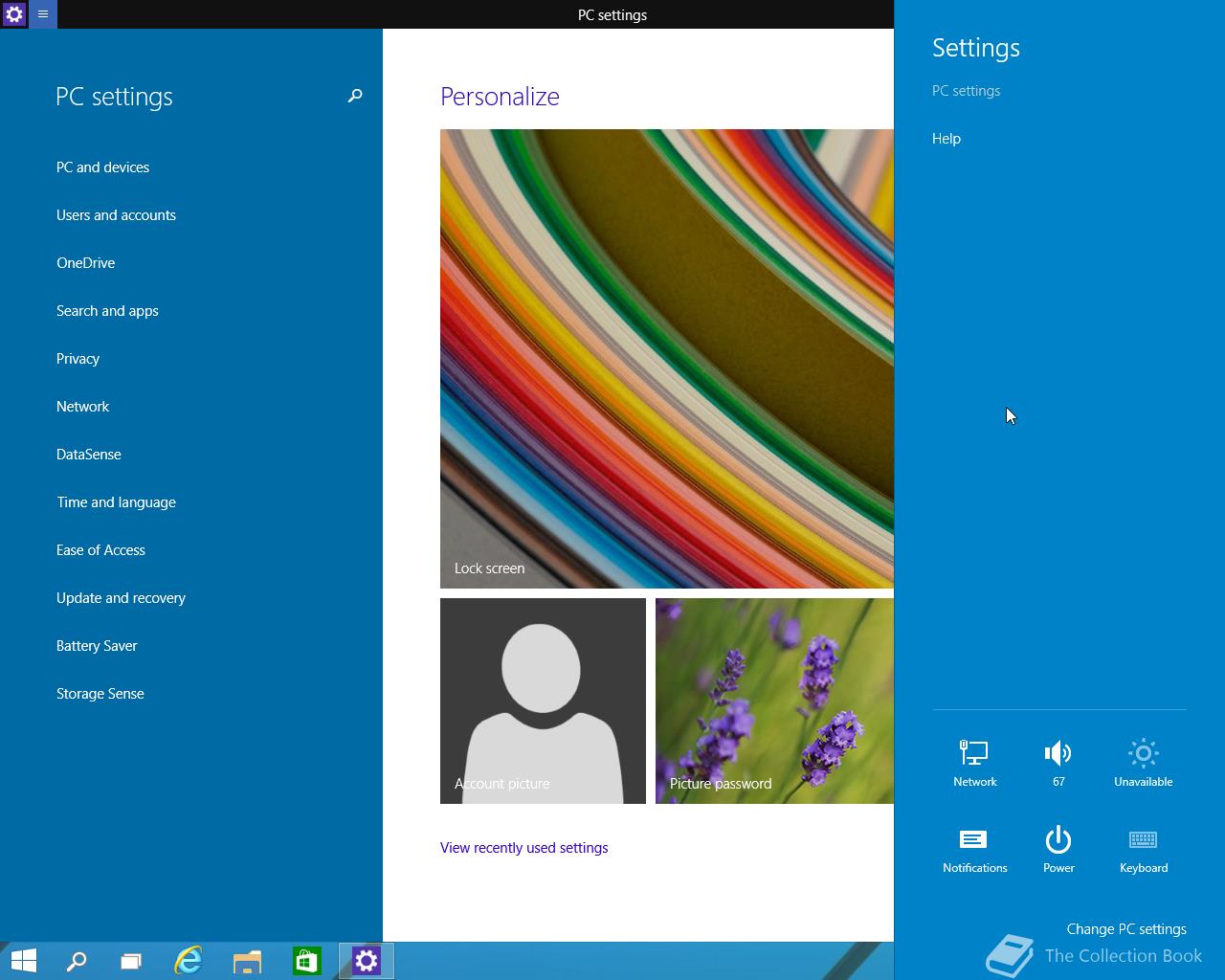This screenshot has width=1225, height=980.
Task: Open the Store app from the taskbar
Action: click(x=306, y=960)
